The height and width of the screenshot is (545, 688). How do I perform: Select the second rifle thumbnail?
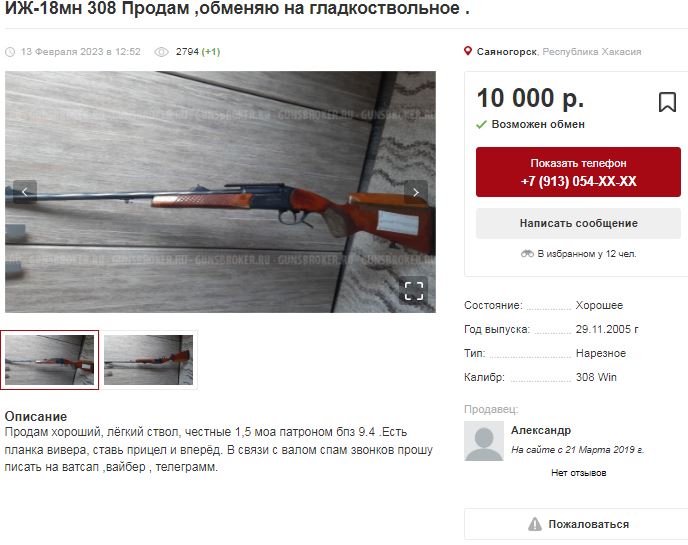tap(149, 360)
